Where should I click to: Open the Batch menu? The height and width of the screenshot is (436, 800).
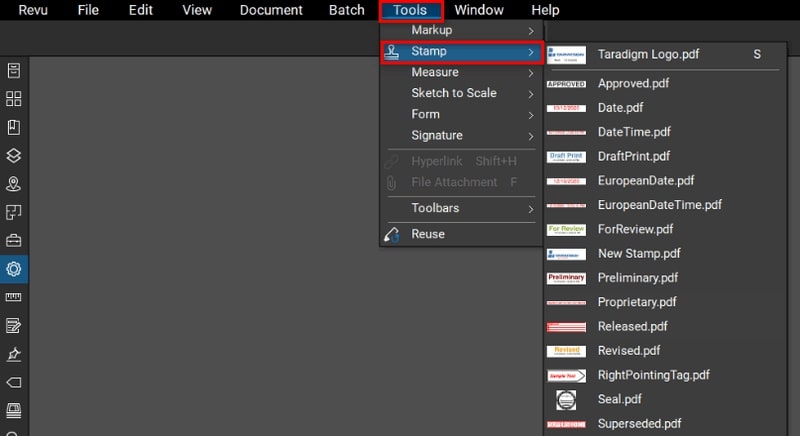[x=346, y=10]
